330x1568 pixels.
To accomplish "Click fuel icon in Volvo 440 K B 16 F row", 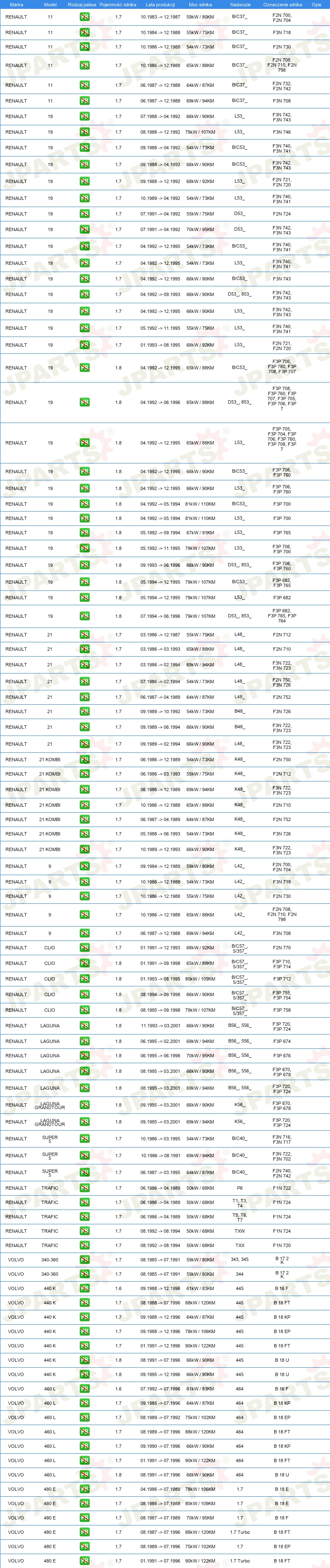I will [x=85, y=1289].
